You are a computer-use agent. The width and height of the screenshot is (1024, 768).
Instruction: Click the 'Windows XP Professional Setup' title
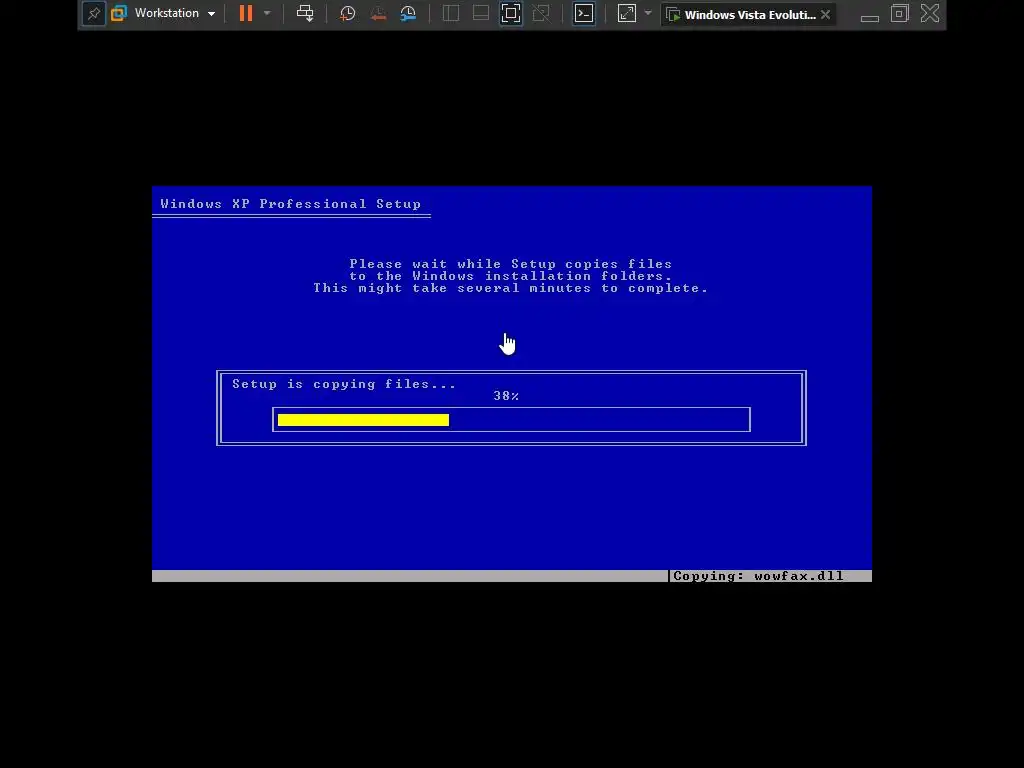tap(291, 204)
